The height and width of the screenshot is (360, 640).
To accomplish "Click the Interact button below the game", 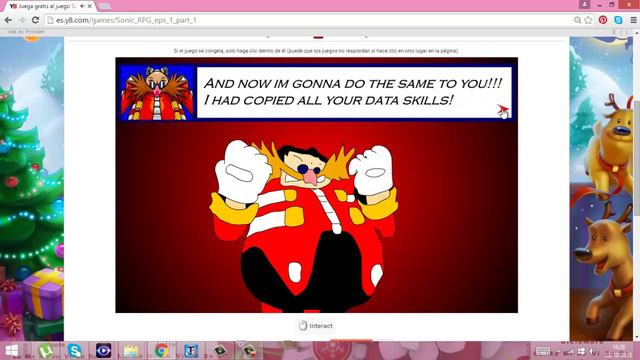I will pyautogui.click(x=316, y=326).
